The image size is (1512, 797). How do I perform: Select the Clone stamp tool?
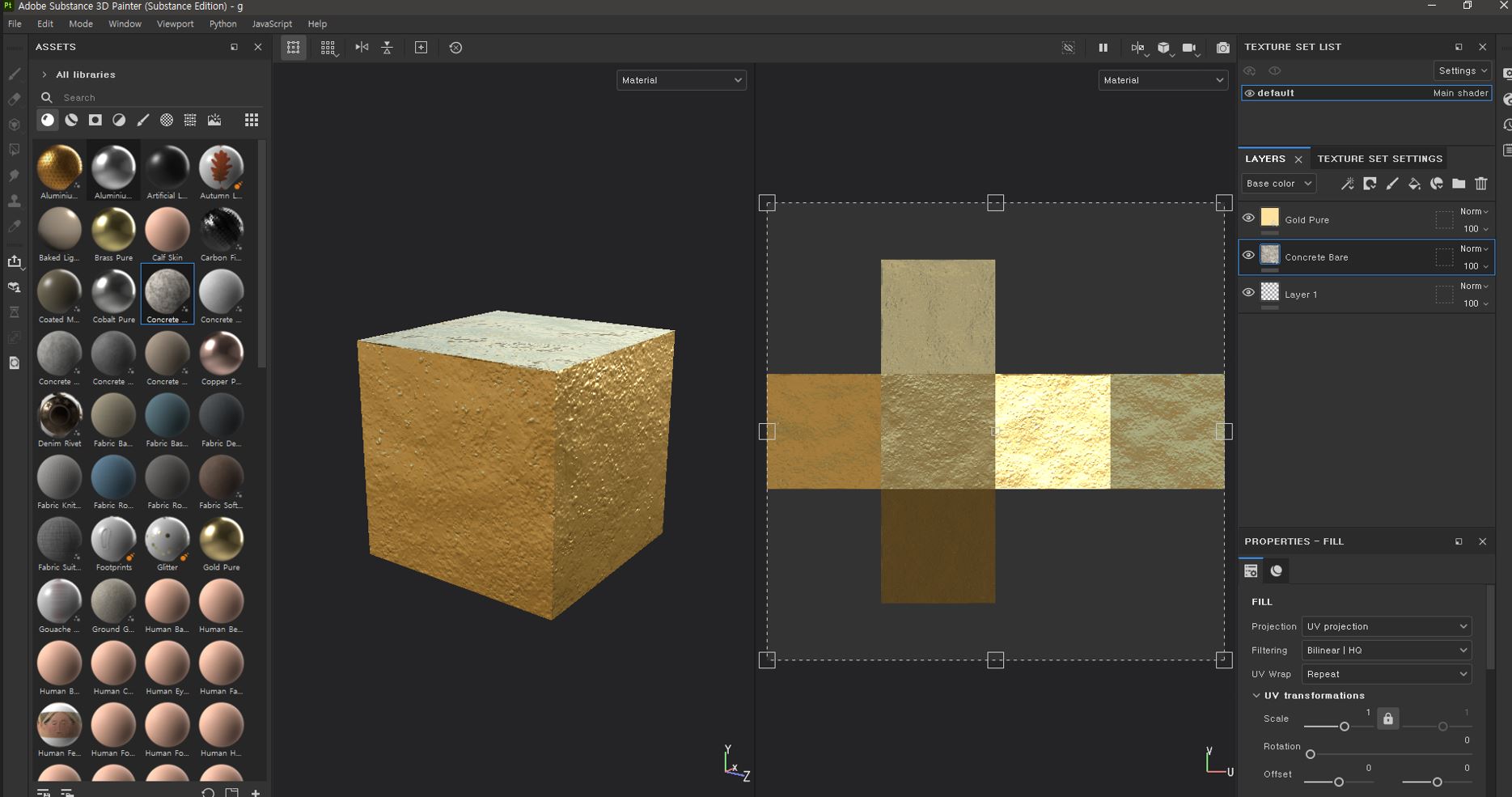(15, 201)
